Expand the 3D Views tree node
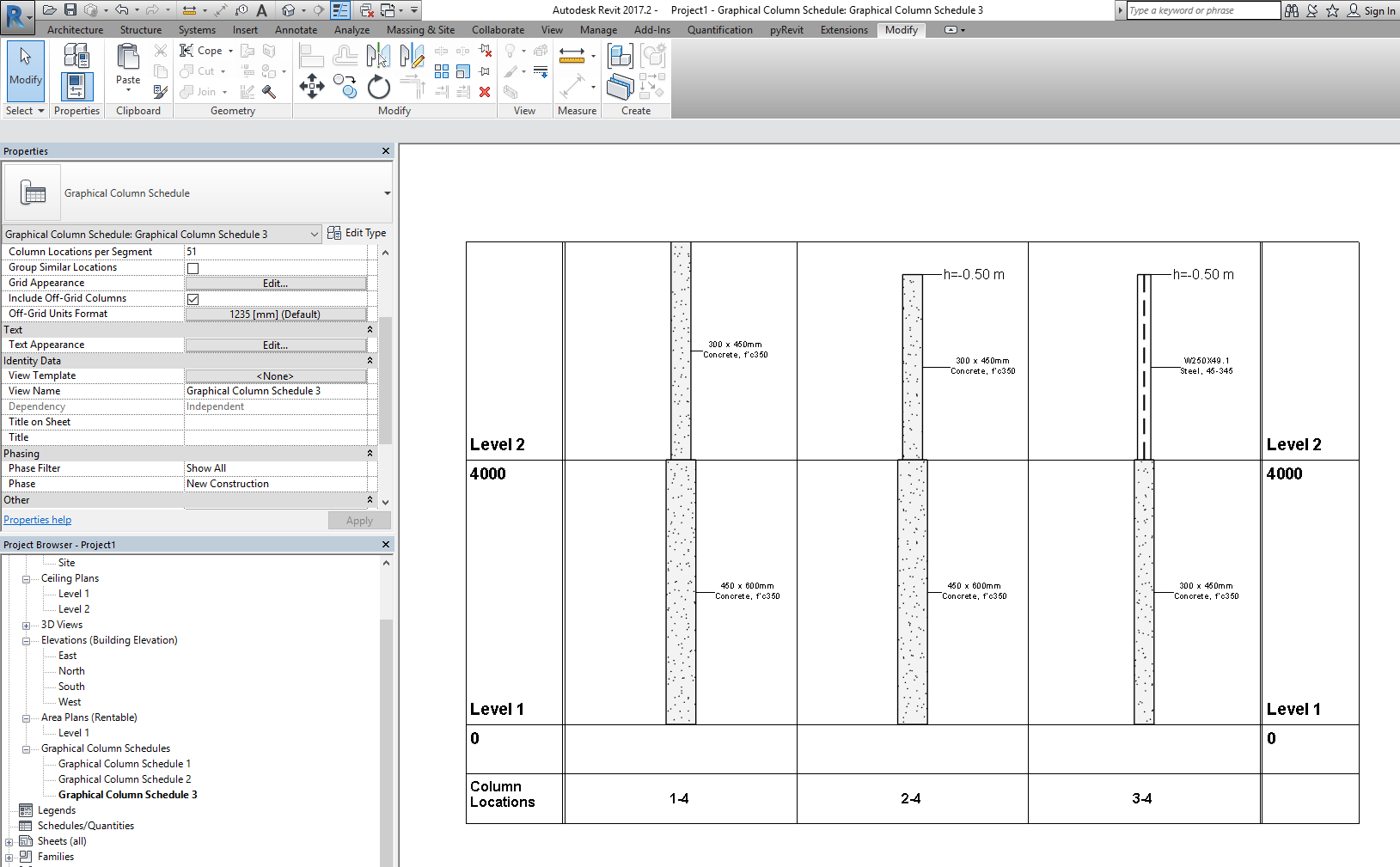Image resolution: width=1400 pixels, height=867 pixels. 26,626
